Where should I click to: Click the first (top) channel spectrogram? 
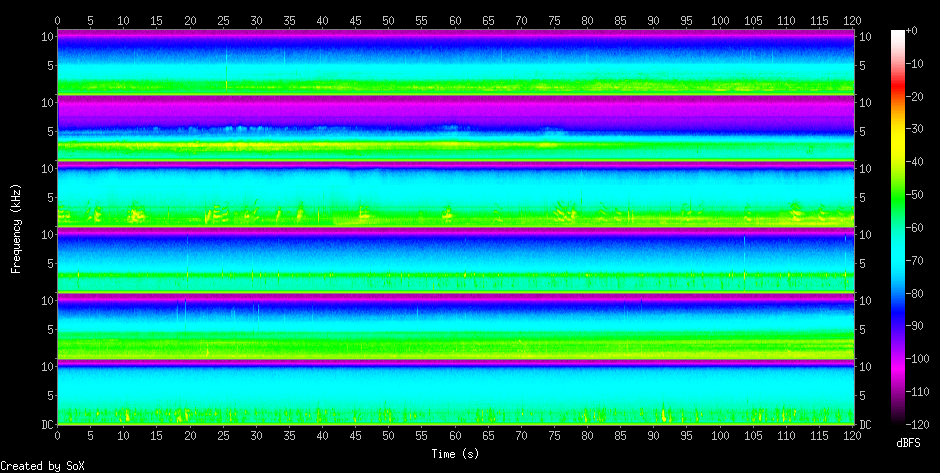455,61
